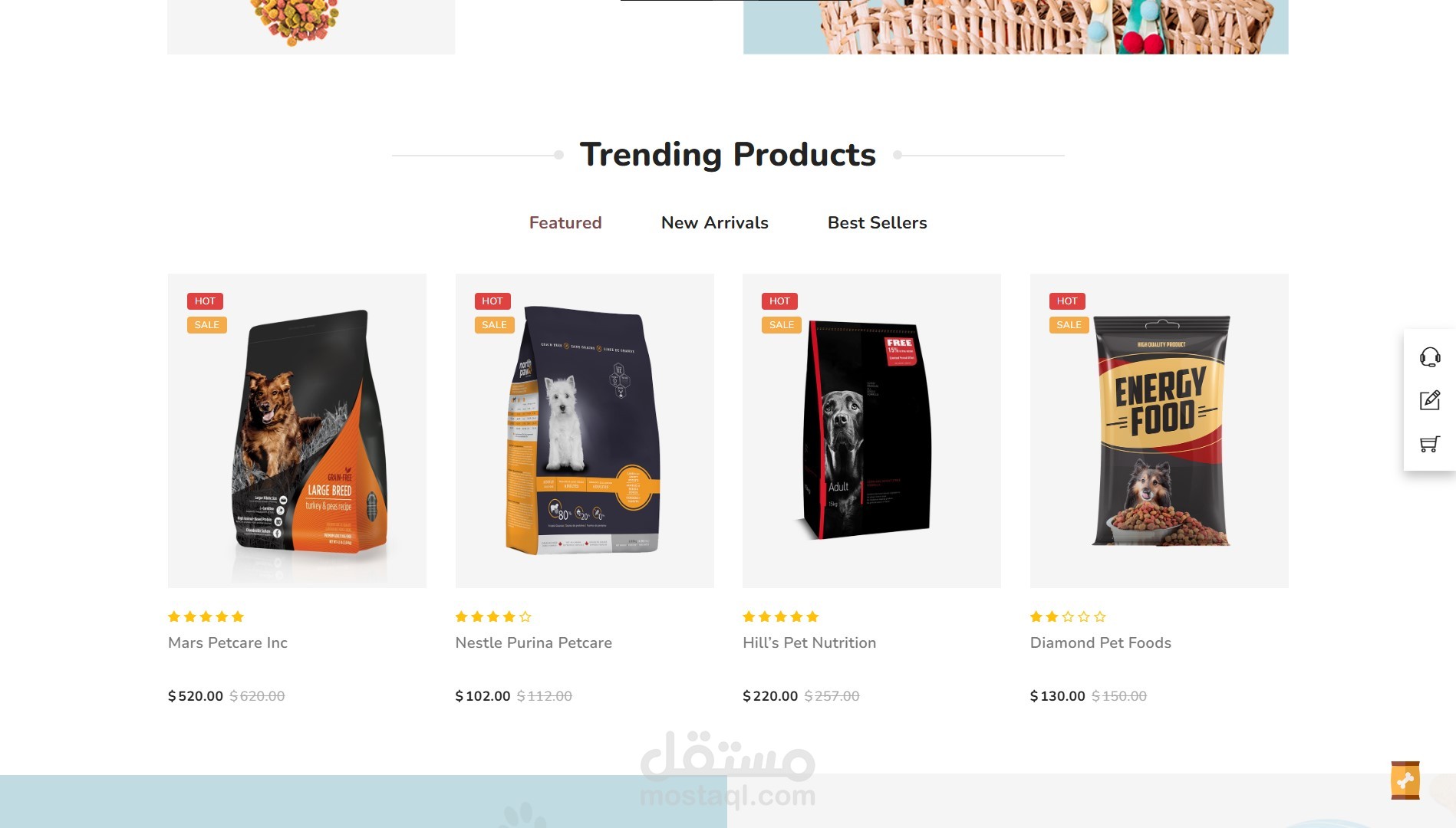Click the orange bone scroll-to-top icon
This screenshot has height=828, width=1456.
pyautogui.click(x=1405, y=780)
